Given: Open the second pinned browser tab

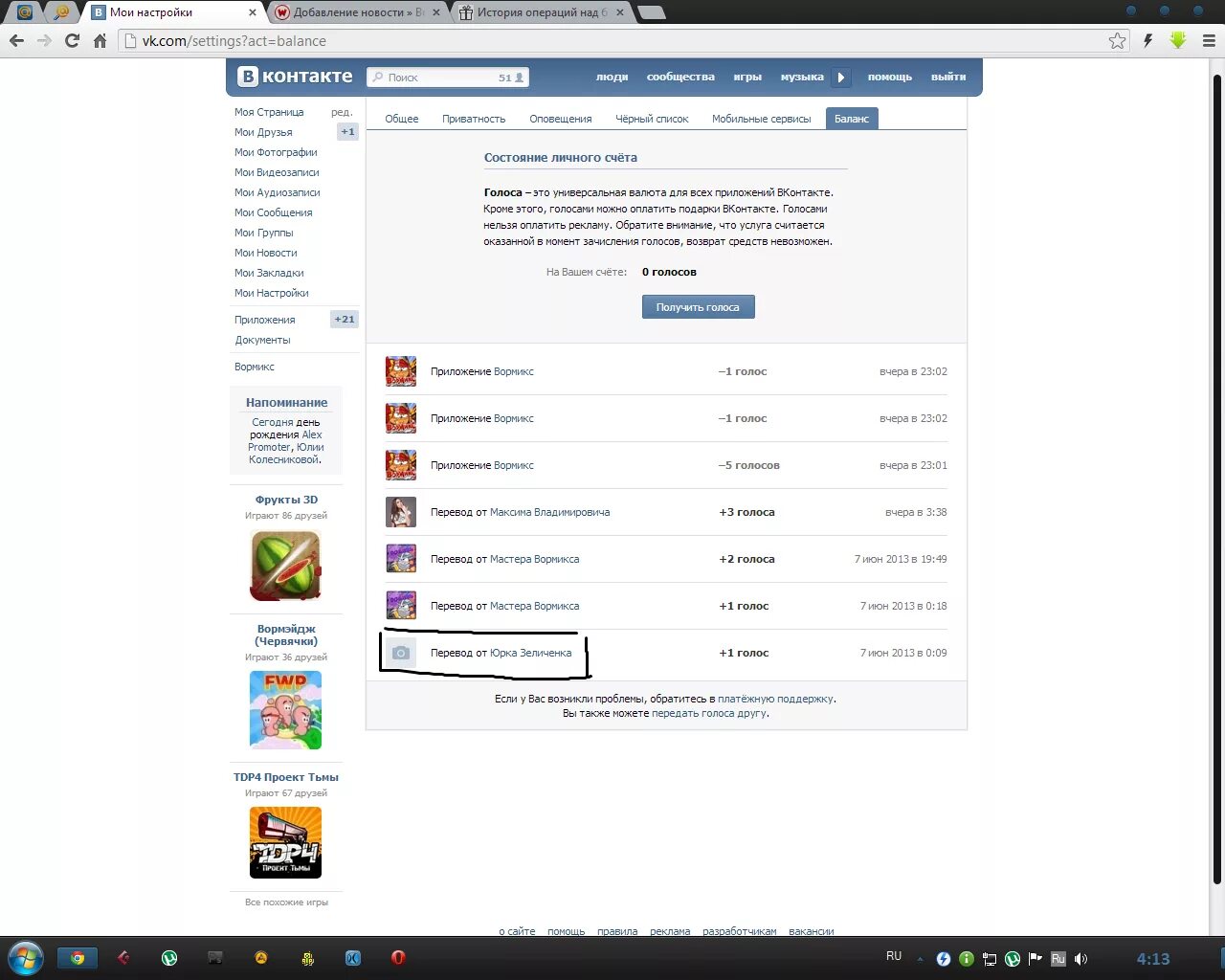Looking at the screenshot, I should (60, 12).
